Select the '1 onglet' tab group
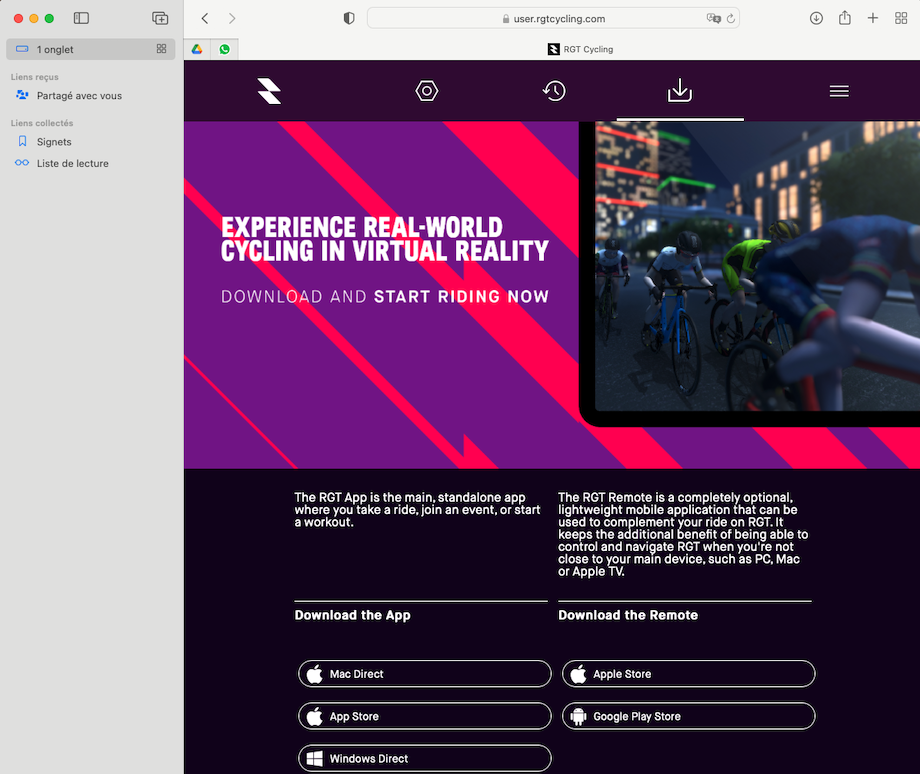This screenshot has width=920, height=774. [x=91, y=49]
